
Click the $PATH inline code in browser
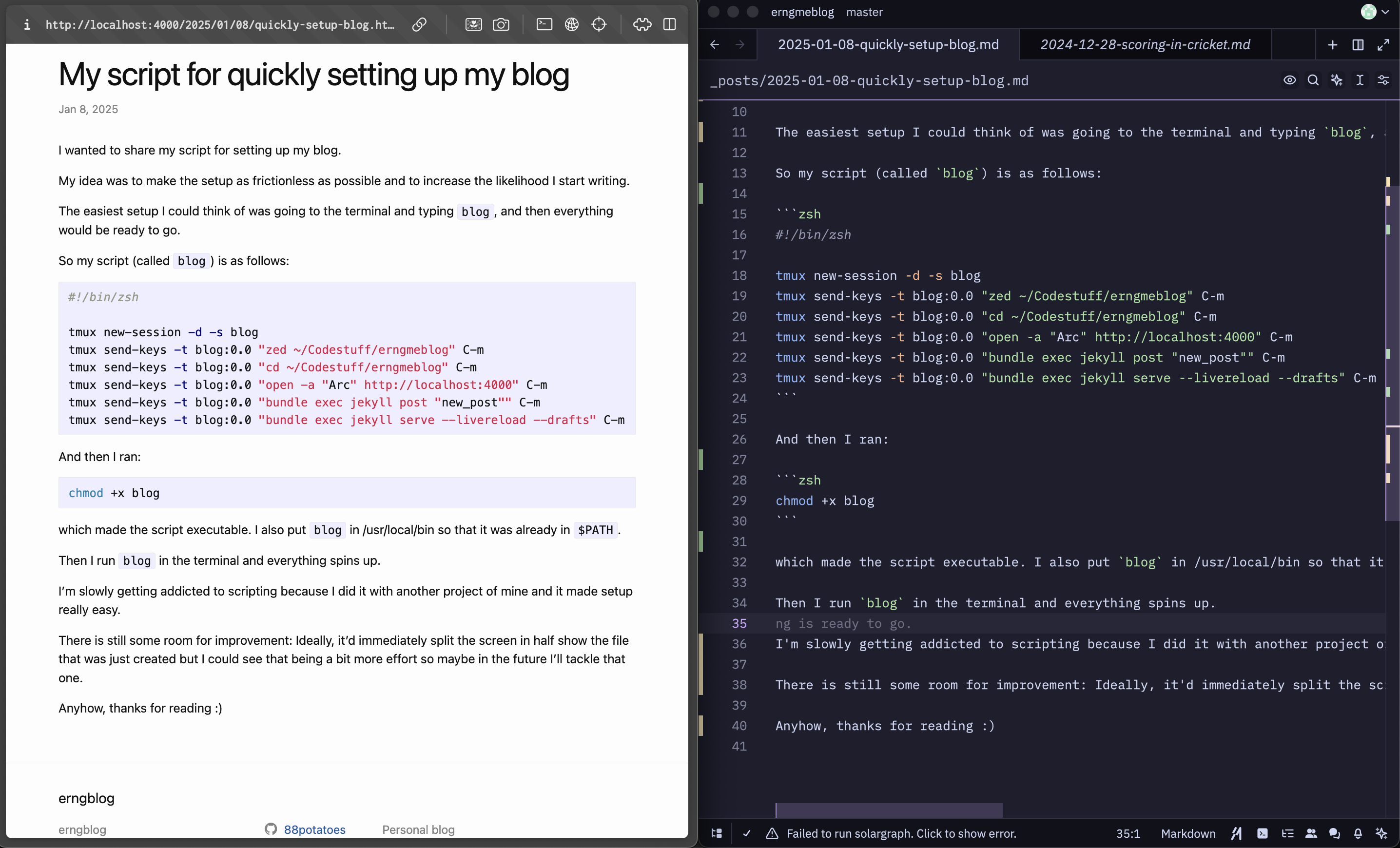click(x=595, y=530)
